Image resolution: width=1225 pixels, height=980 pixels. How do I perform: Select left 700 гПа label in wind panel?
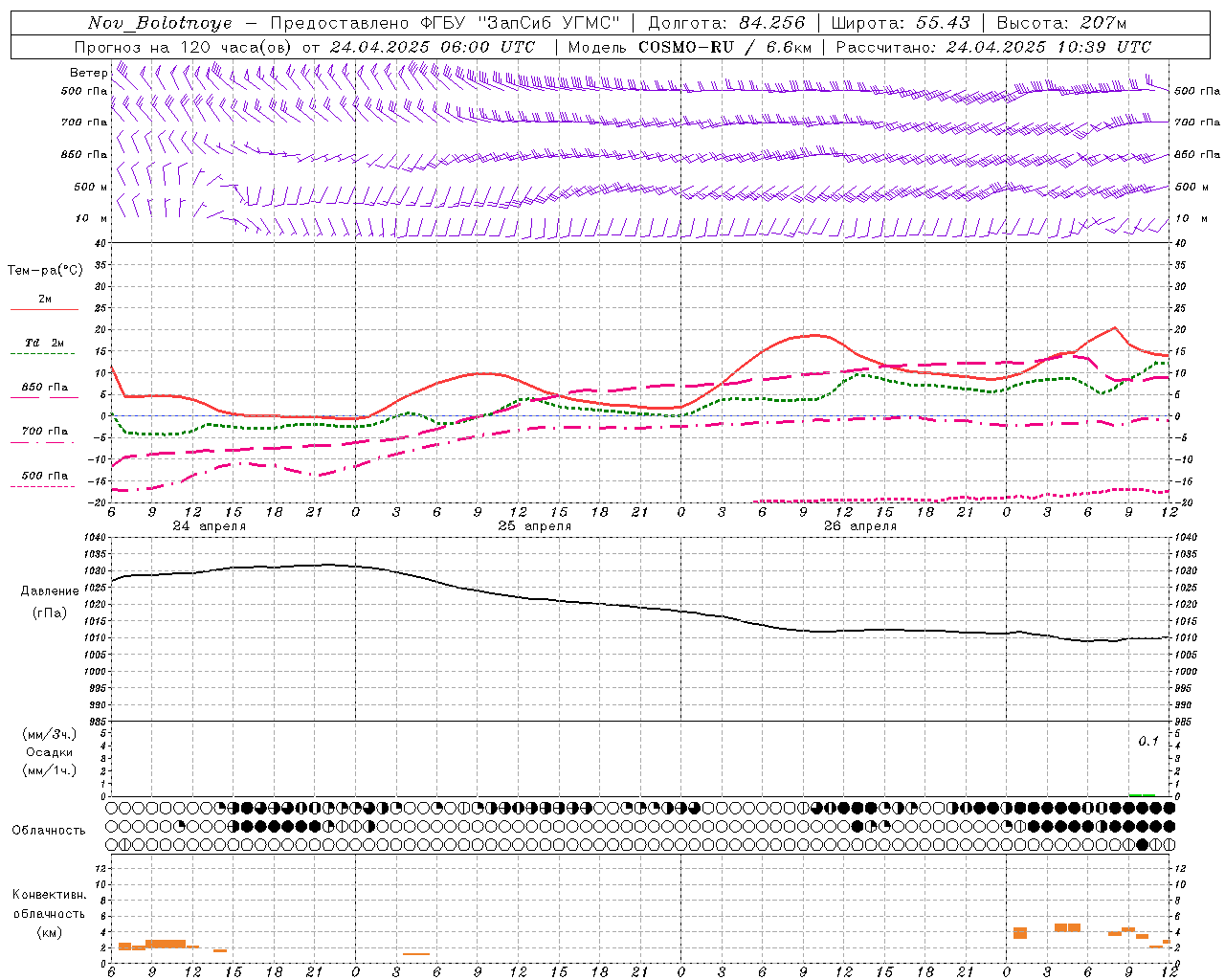[x=84, y=122]
